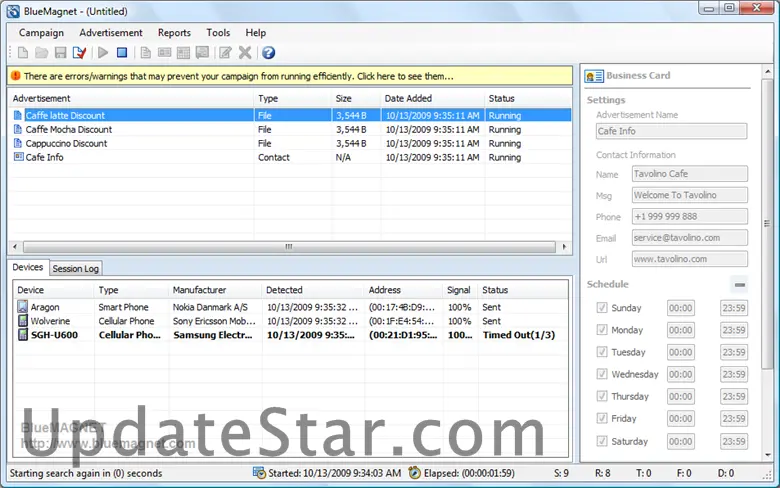The image size is (780, 488).
Task: Click the Saturday end time 23:59 field
Action: pyautogui.click(x=734, y=441)
